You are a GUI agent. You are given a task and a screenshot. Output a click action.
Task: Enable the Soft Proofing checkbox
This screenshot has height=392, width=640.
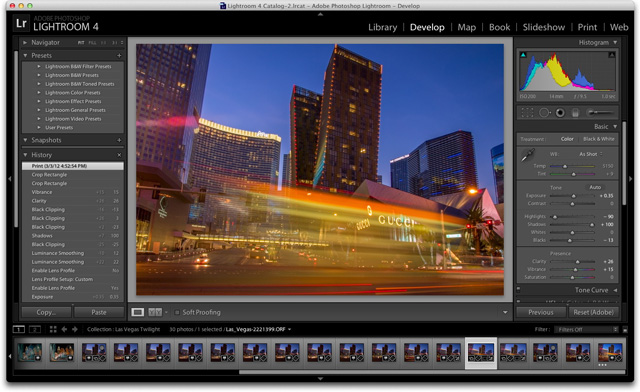coord(177,312)
